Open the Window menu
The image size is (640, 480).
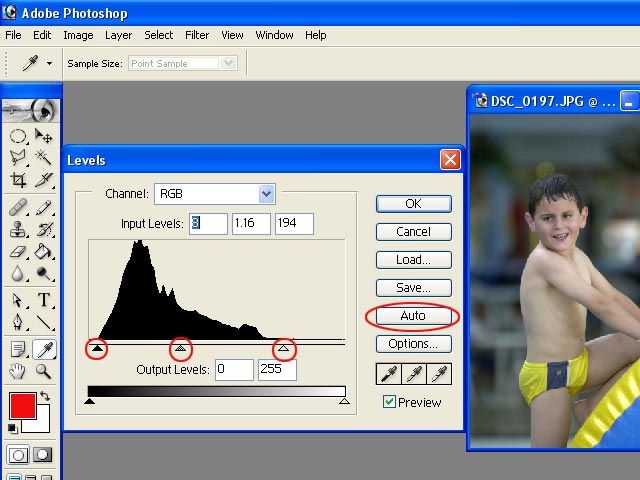[x=274, y=35]
